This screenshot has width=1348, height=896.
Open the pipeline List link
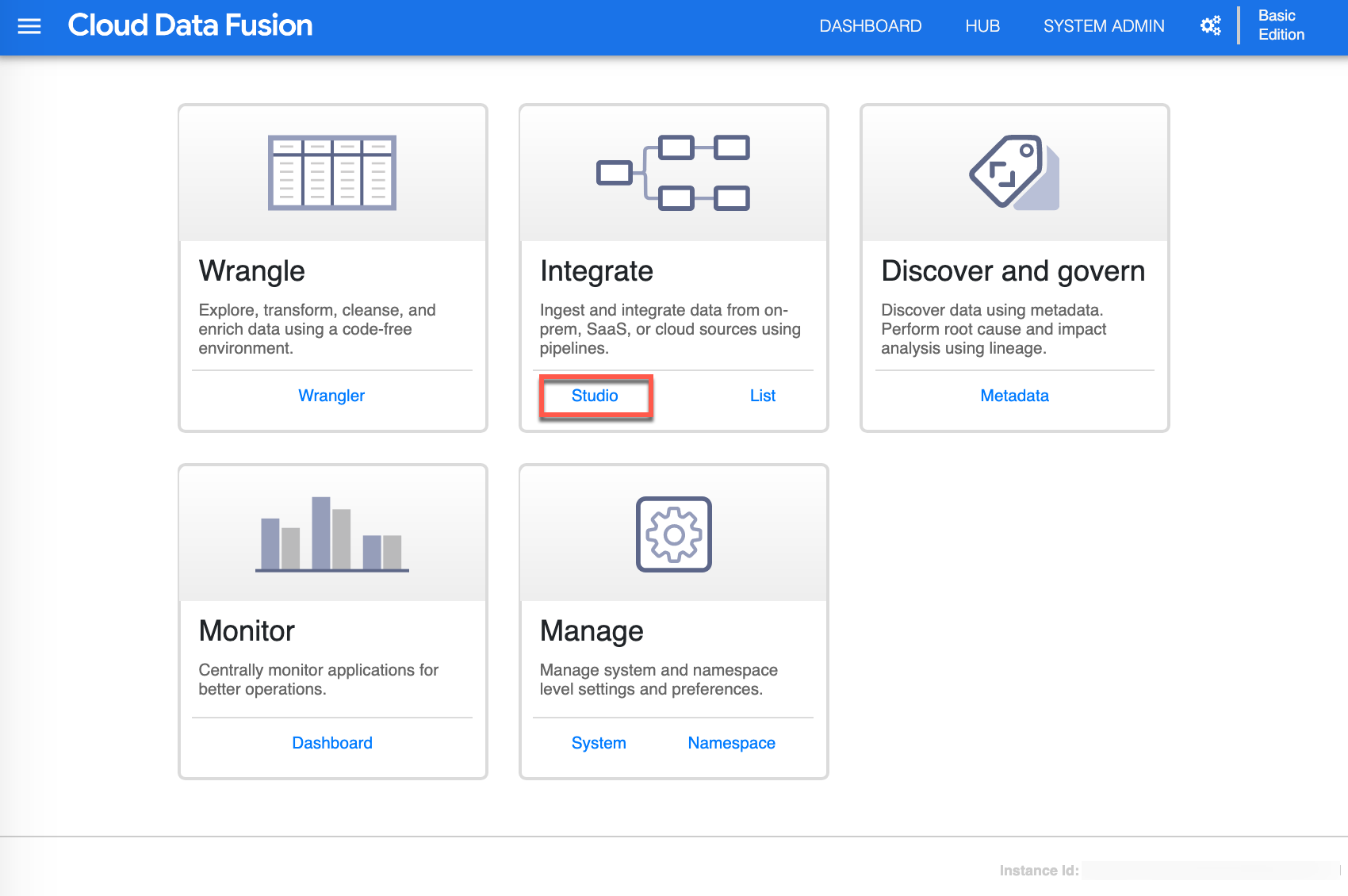[762, 396]
